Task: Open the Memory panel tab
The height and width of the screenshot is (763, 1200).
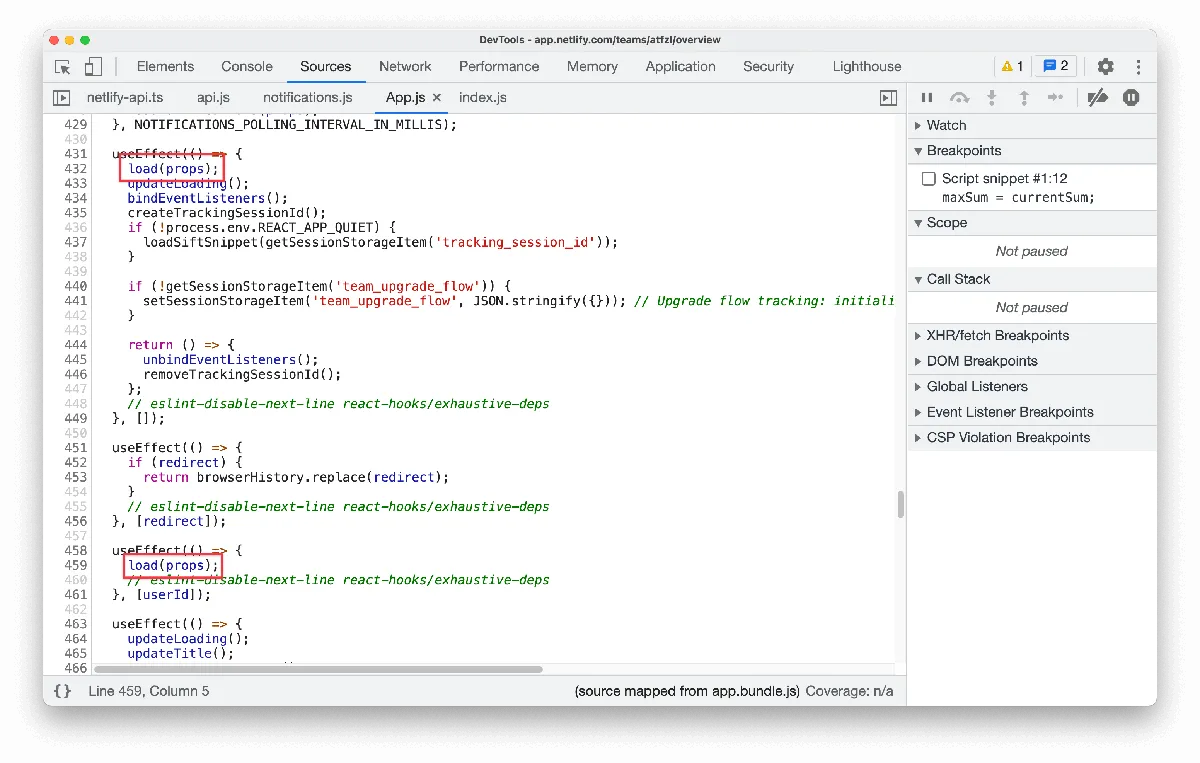Action: pos(592,67)
